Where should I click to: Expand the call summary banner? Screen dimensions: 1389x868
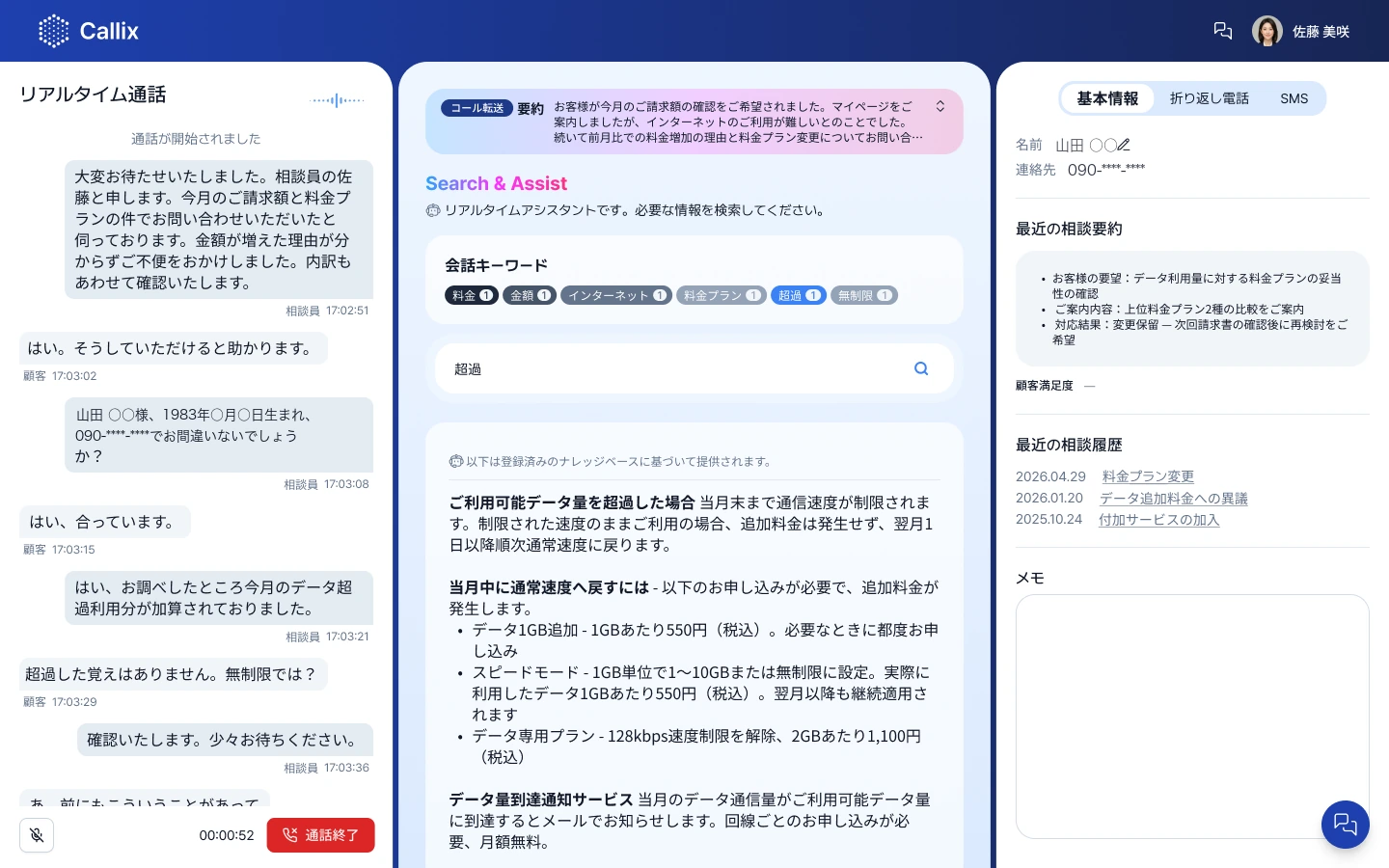pyautogui.click(x=940, y=106)
